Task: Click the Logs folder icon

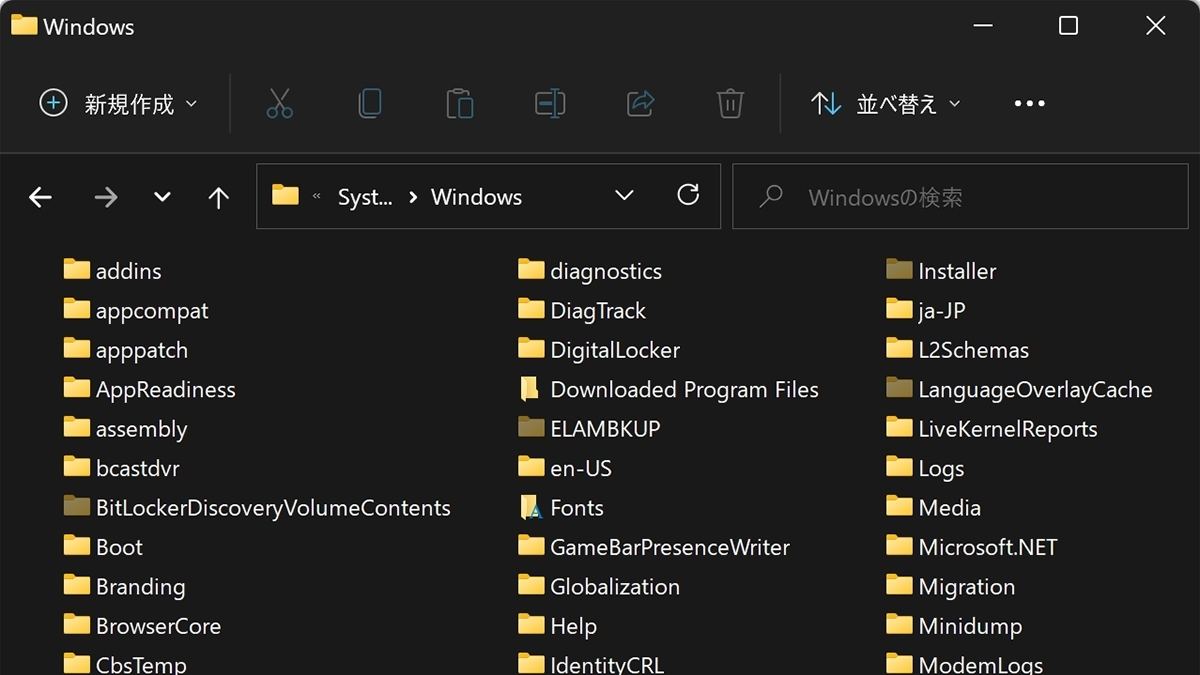Action: [x=900, y=467]
